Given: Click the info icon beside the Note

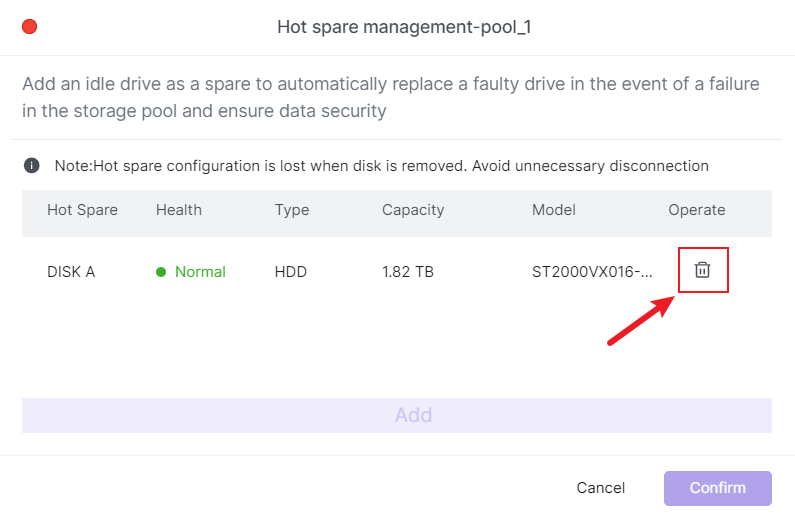Looking at the screenshot, I should (32, 165).
